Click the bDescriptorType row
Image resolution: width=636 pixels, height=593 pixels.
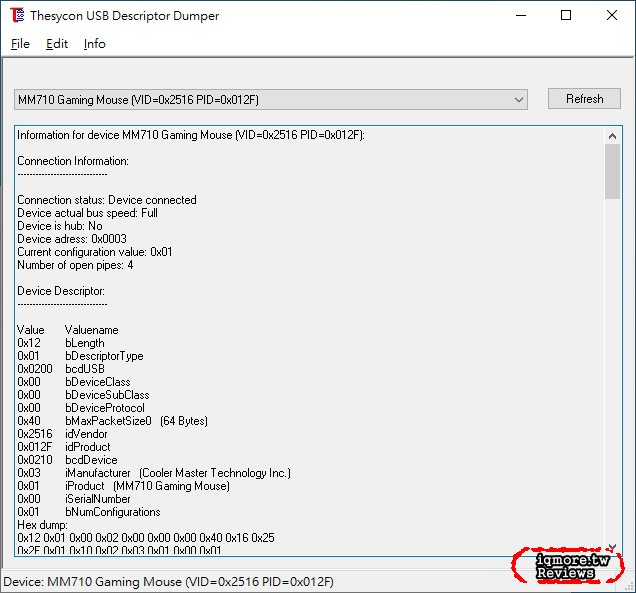[x=80, y=356]
